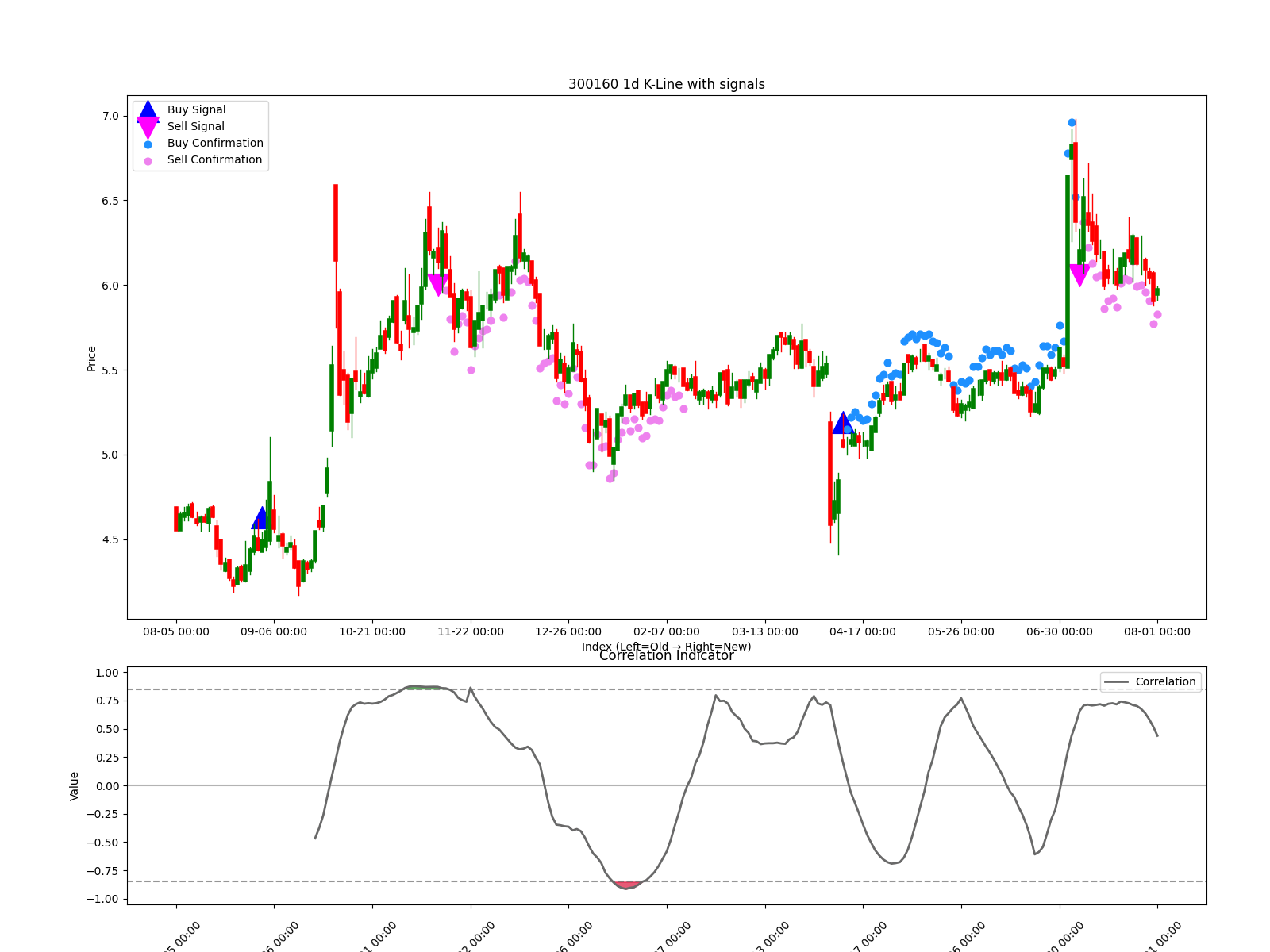Screen dimensions: 1270x952
Task: Click the 'Sell Signal' legend label
Action: pyautogui.click(x=196, y=126)
